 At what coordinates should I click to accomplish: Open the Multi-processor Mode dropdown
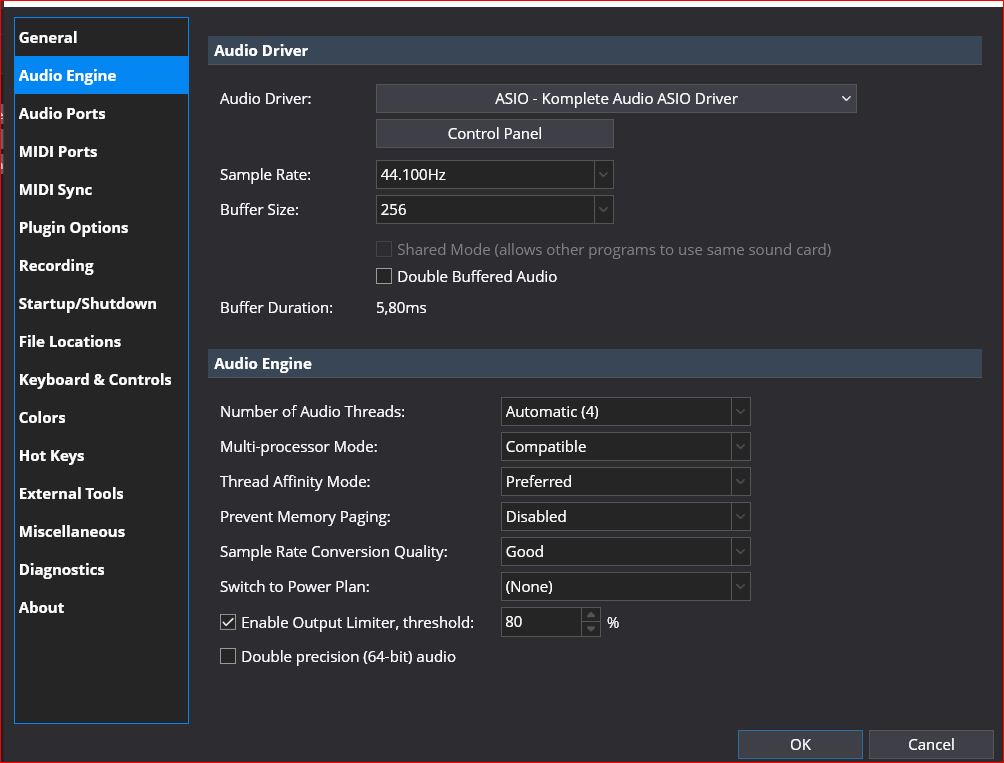coord(625,447)
